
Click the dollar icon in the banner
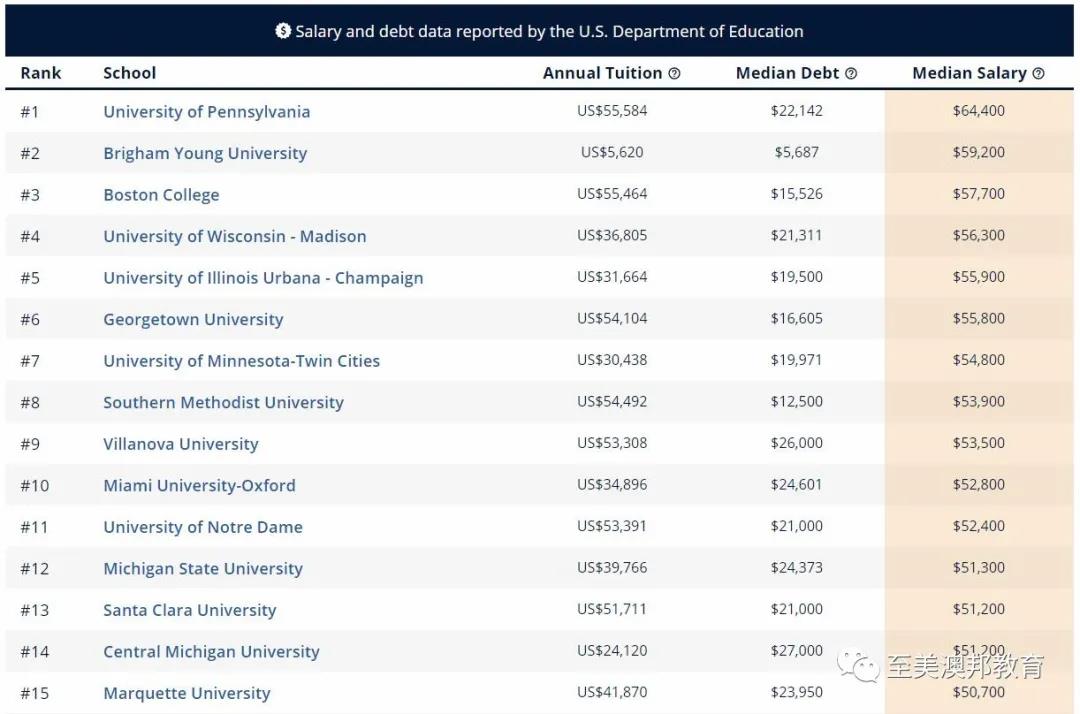coord(282,31)
